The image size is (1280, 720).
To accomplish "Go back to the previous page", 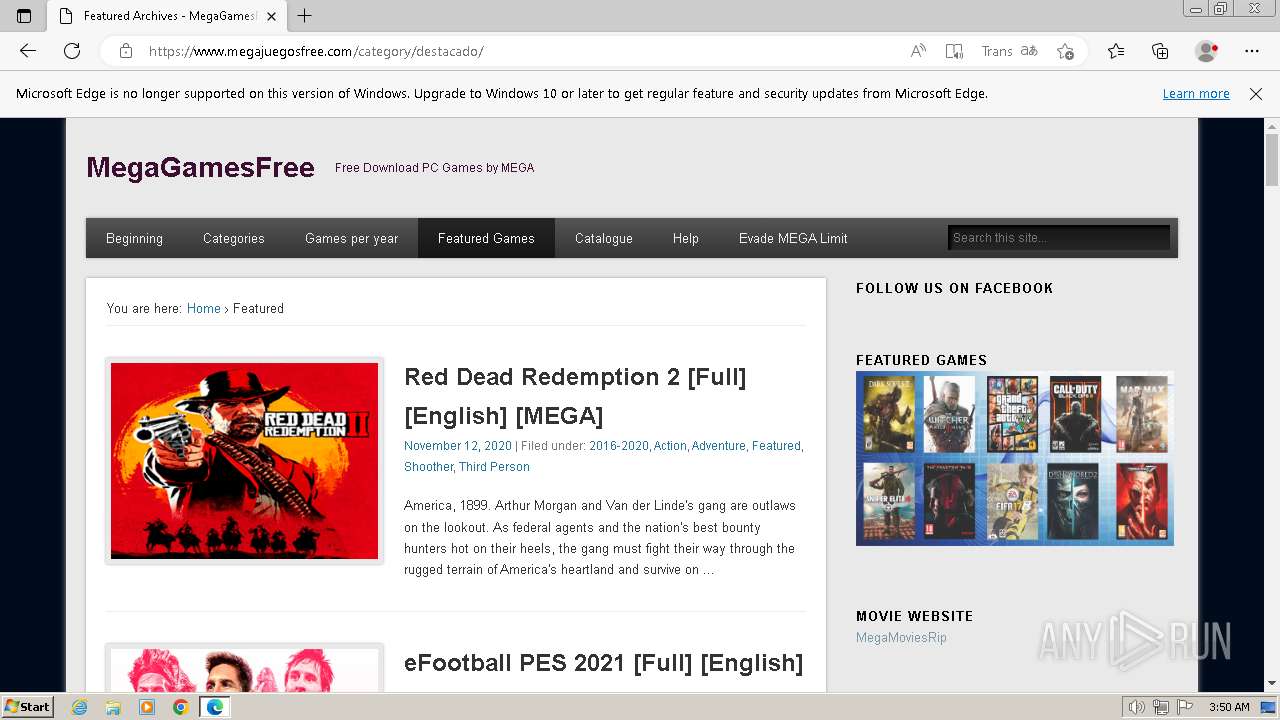I will (x=28, y=51).
